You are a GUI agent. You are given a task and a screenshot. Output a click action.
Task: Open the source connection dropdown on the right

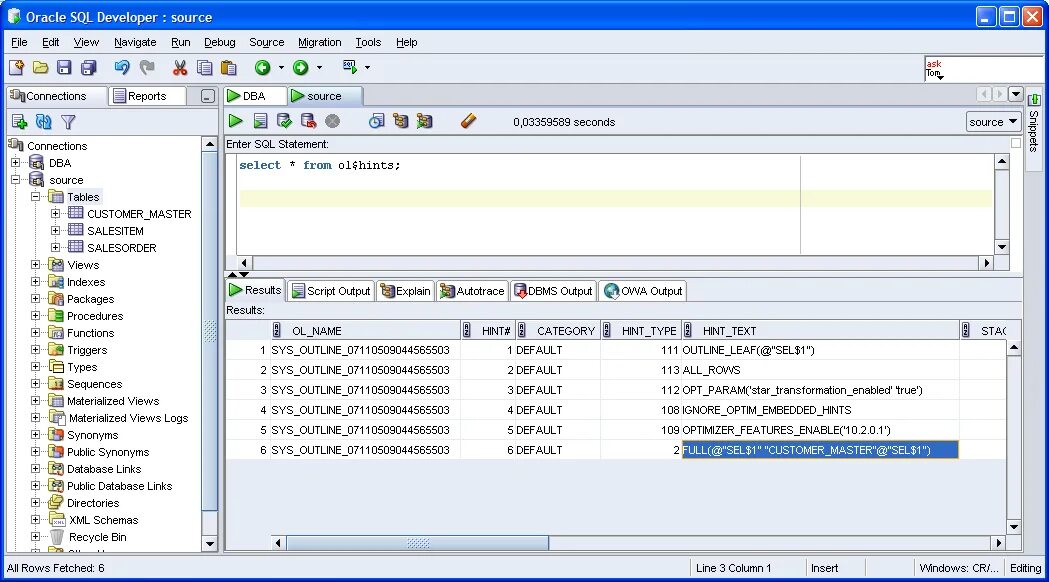click(x=993, y=122)
